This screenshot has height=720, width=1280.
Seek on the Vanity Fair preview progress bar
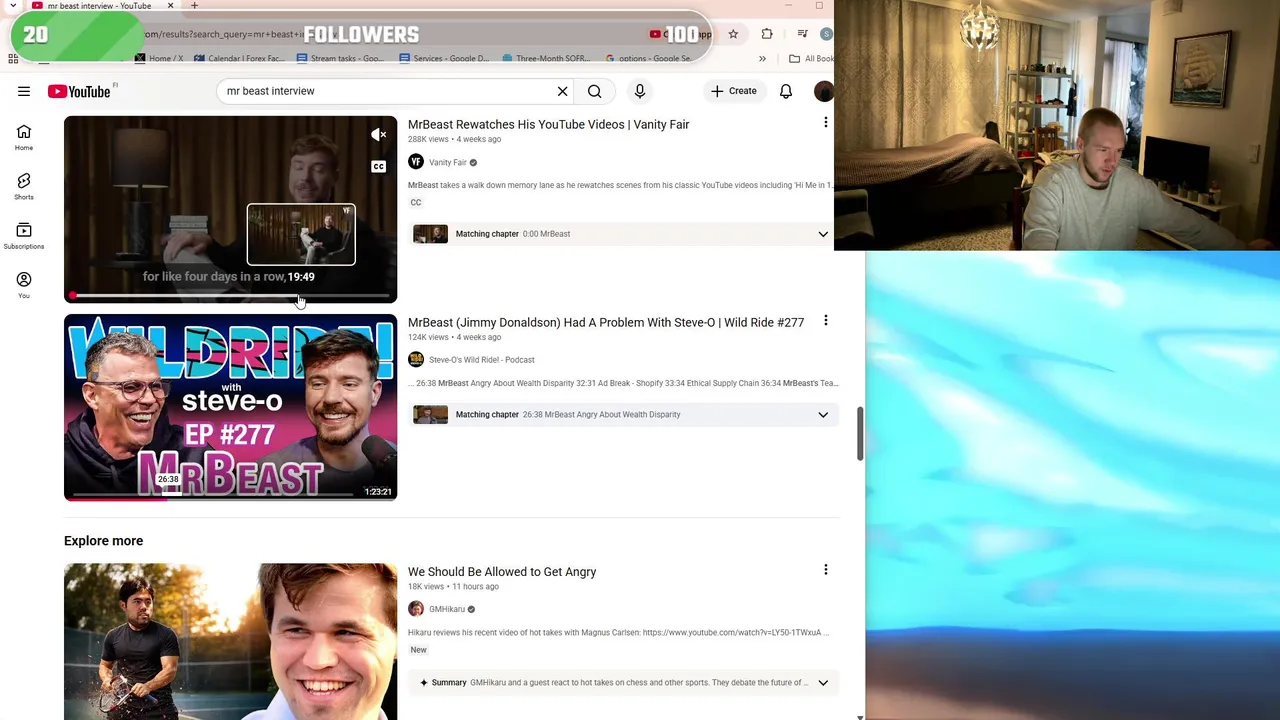coord(230,296)
